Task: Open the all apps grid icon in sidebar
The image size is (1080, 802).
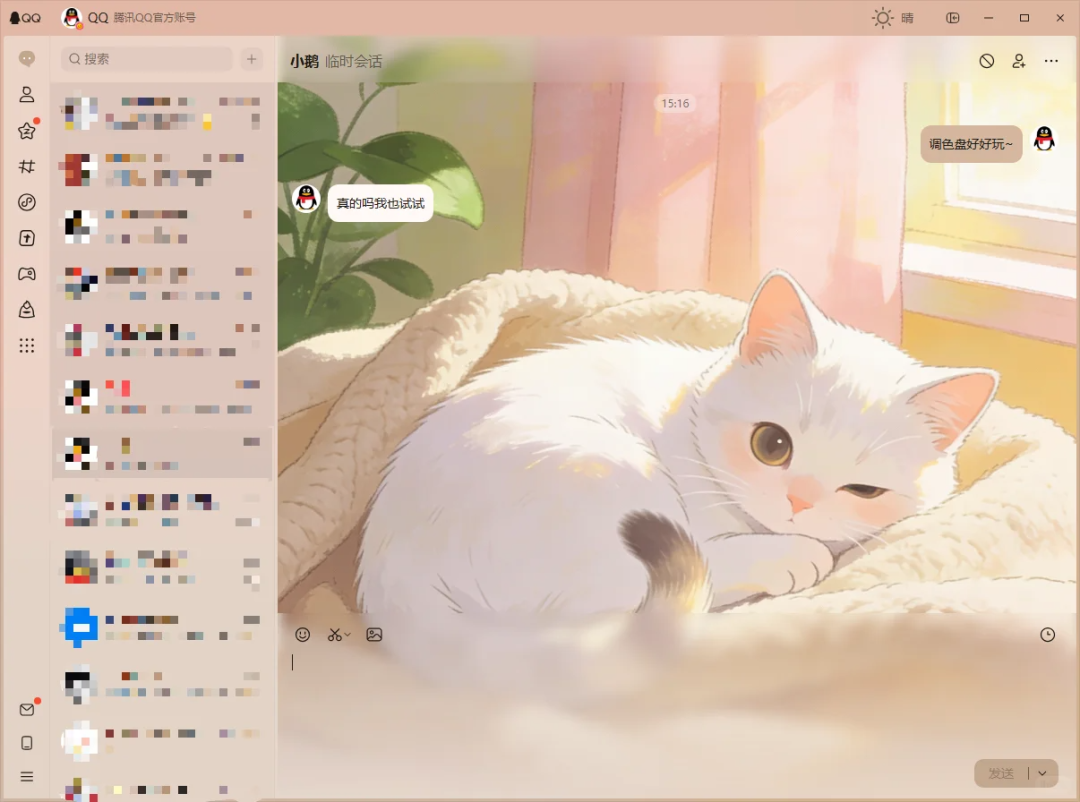Action: (27, 346)
